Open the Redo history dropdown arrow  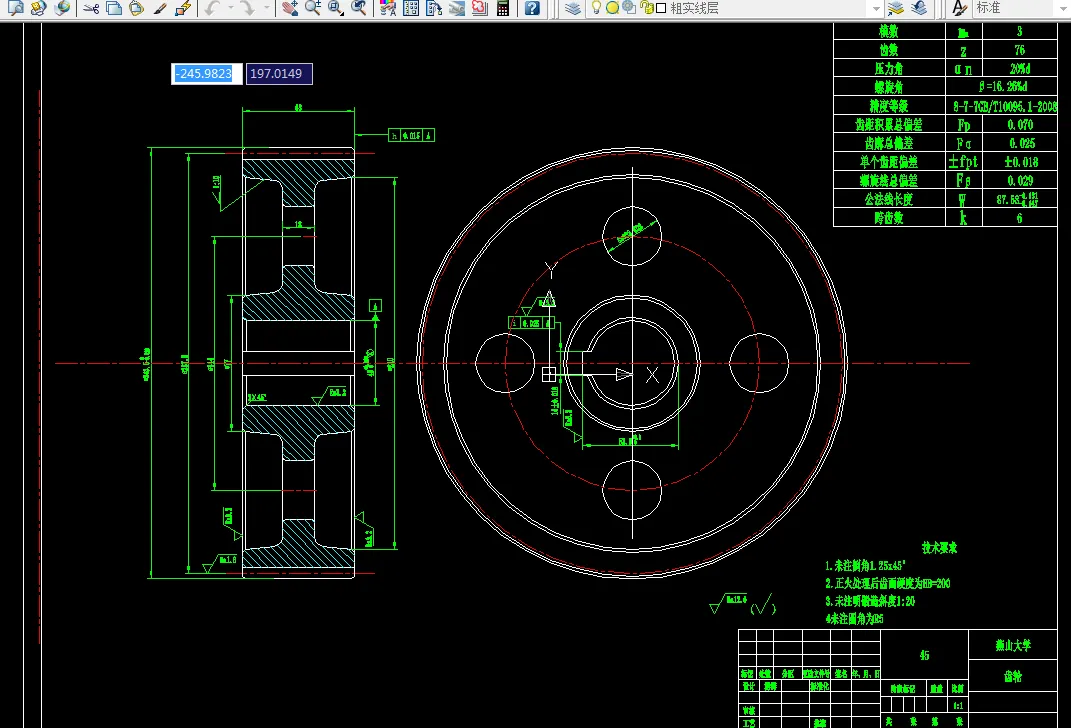(266, 8)
